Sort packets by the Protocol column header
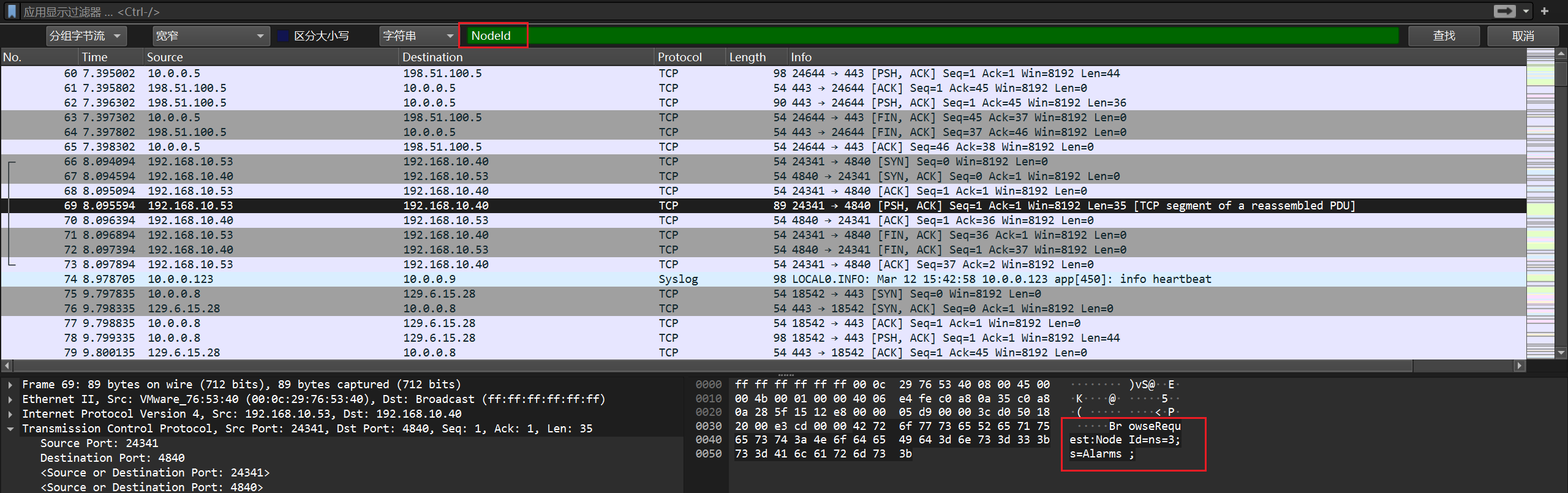 pyautogui.click(x=679, y=57)
